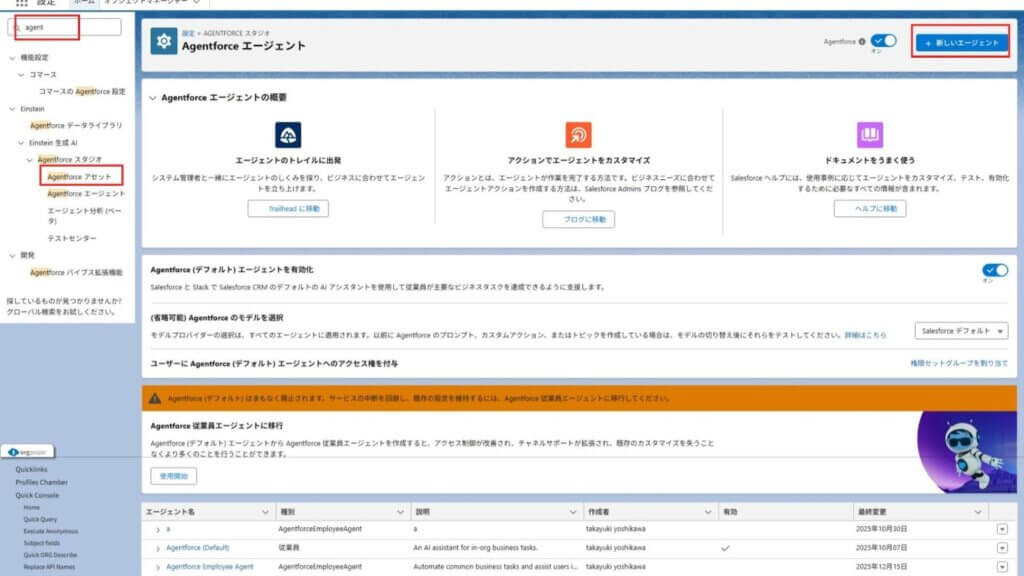Viewport: 1024px width, 576px height.
Task: Click the magnifier icon in the Quick Find box
Action: [18, 25]
